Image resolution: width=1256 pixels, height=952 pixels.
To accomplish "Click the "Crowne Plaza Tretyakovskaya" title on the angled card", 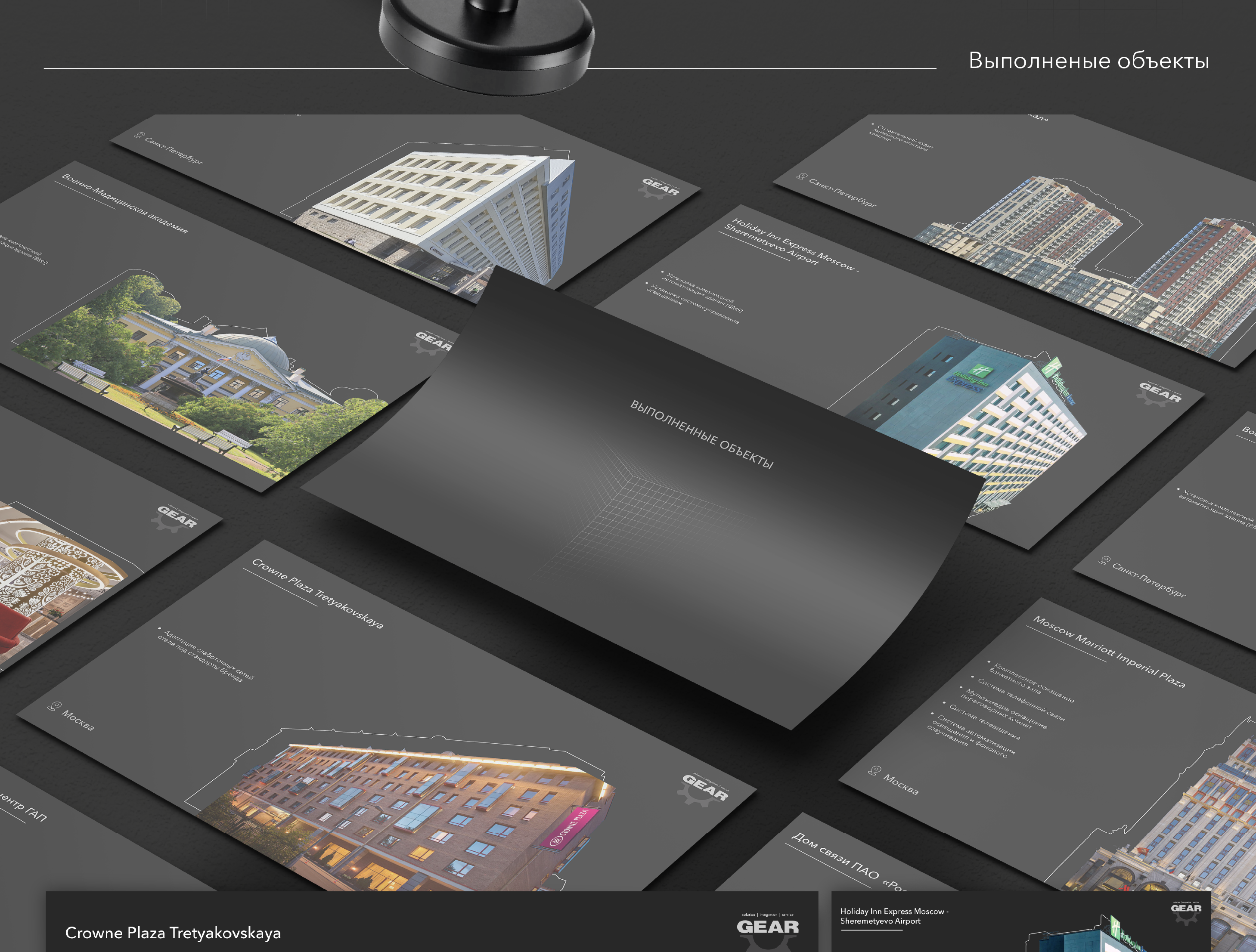I will click(x=317, y=594).
